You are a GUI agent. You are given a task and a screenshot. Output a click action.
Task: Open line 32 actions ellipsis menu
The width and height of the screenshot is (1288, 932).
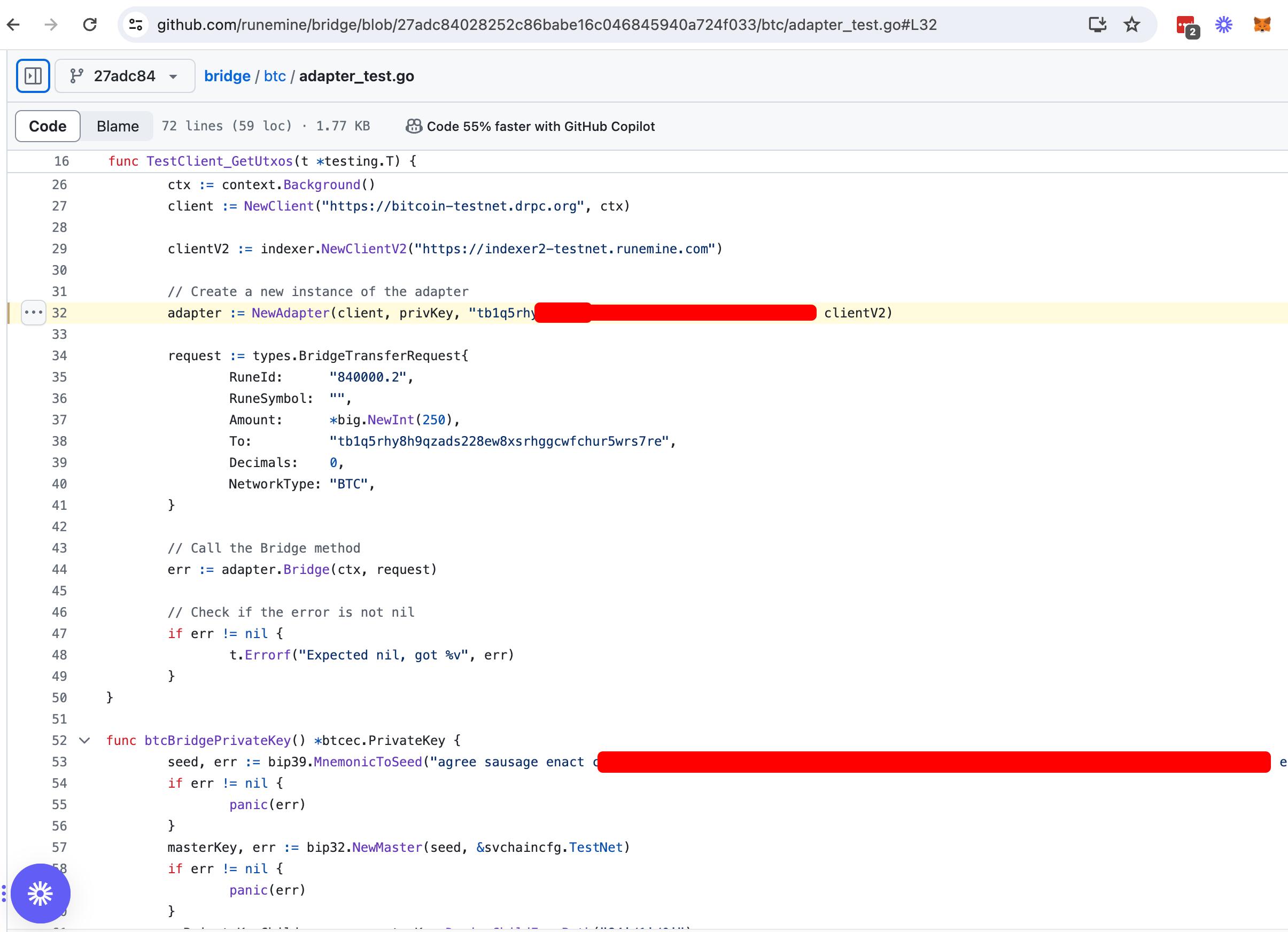click(x=34, y=313)
